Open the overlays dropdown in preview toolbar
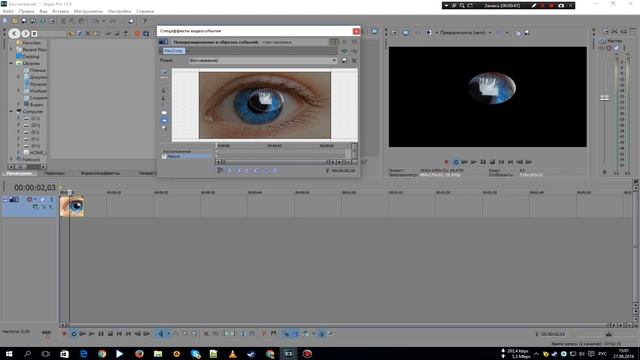Screen dimensions: 640x360 (x=507, y=33)
